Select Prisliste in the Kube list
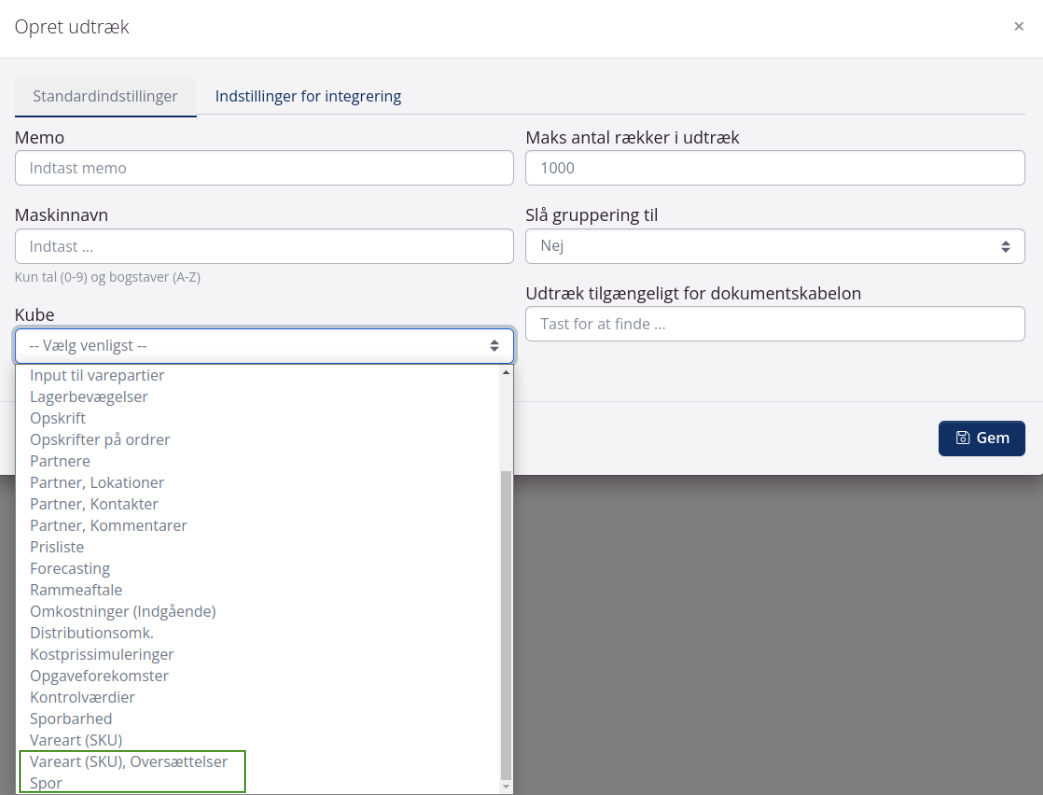1043x795 pixels. tap(57, 547)
